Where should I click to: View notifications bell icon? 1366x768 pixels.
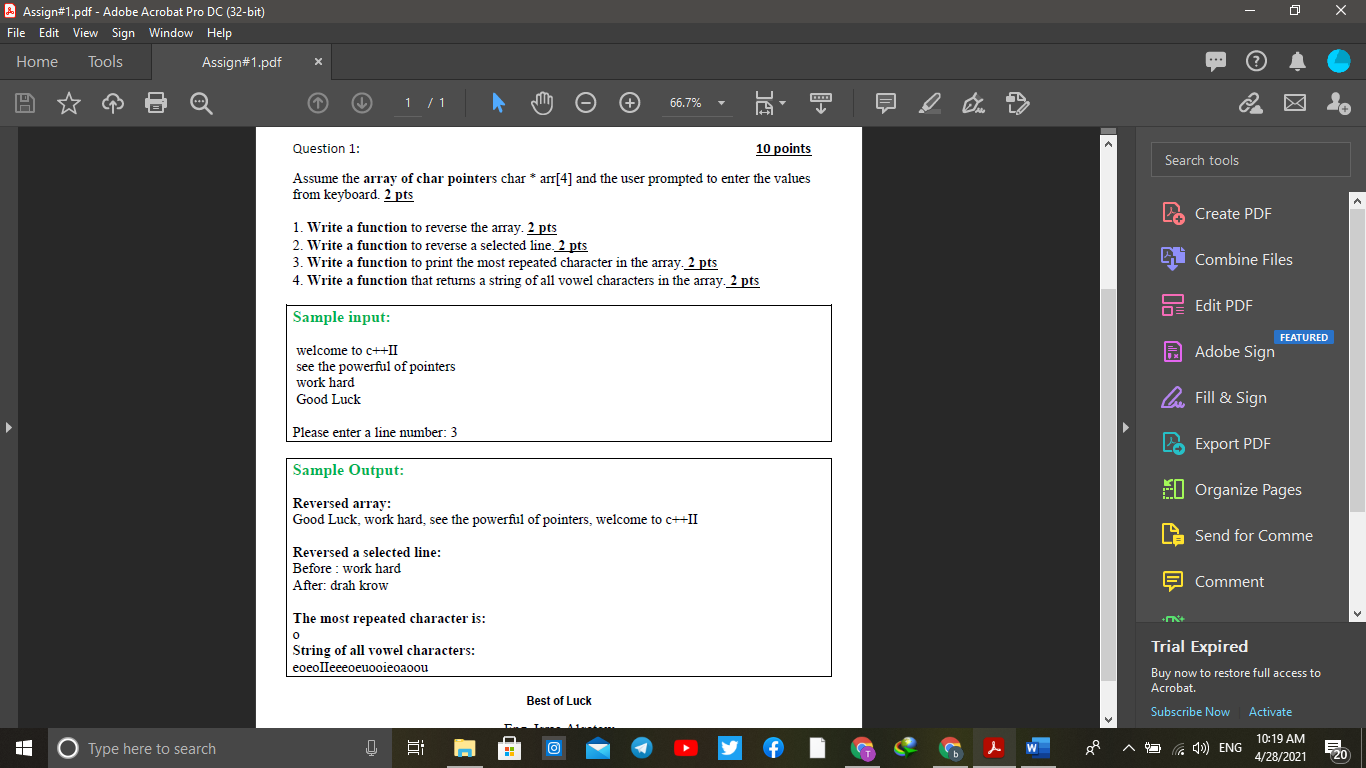pos(1298,62)
